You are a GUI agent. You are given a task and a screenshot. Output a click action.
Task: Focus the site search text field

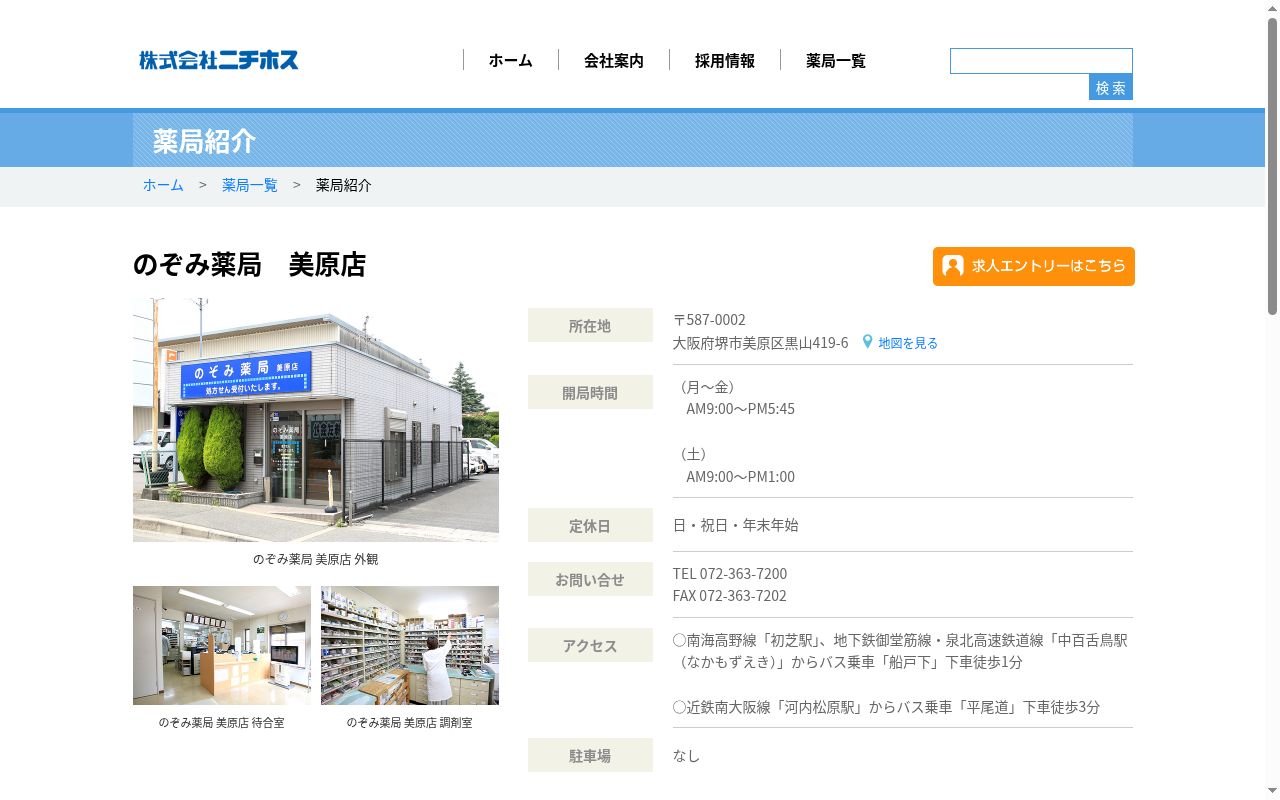click(1041, 61)
